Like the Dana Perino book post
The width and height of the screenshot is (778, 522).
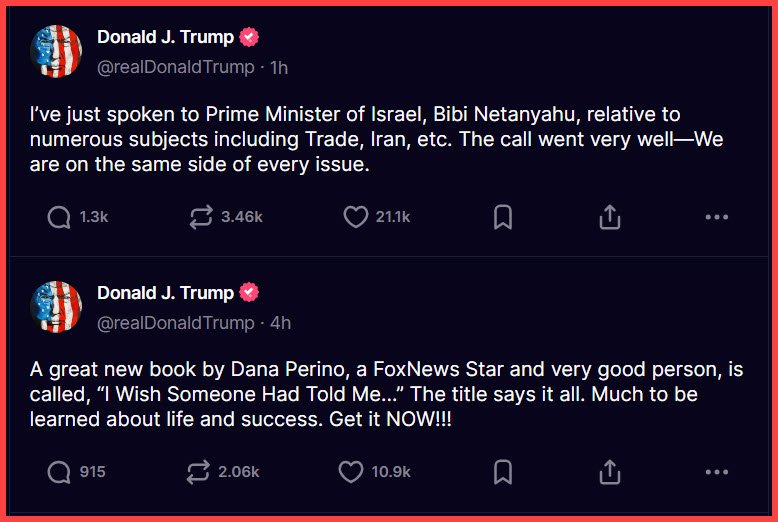(351, 472)
